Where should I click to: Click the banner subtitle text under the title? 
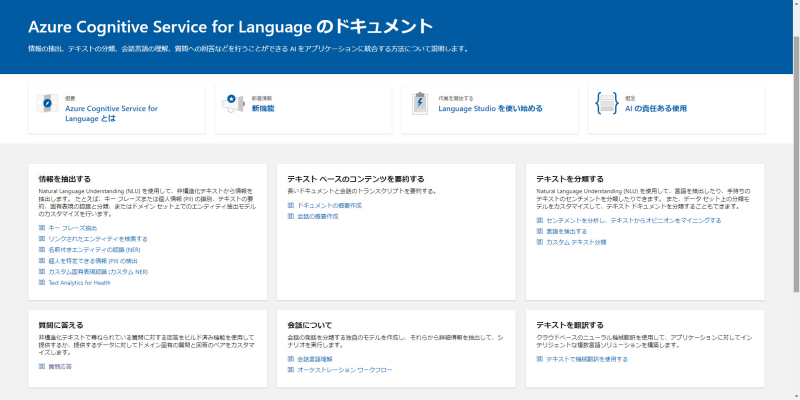pyautogui.click(x=248, y=49)
